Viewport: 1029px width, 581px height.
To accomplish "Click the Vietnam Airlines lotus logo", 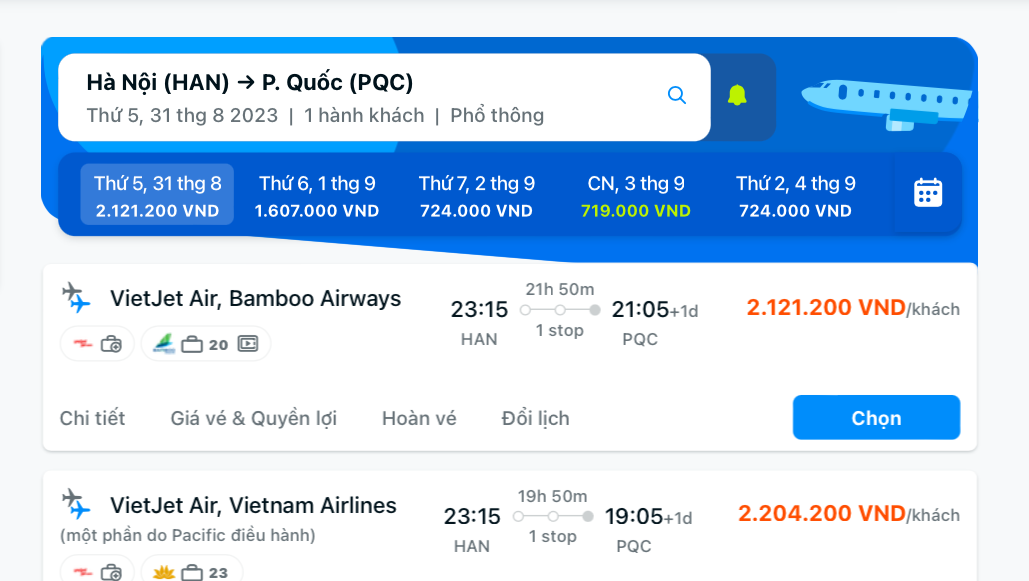I will 163,571.
